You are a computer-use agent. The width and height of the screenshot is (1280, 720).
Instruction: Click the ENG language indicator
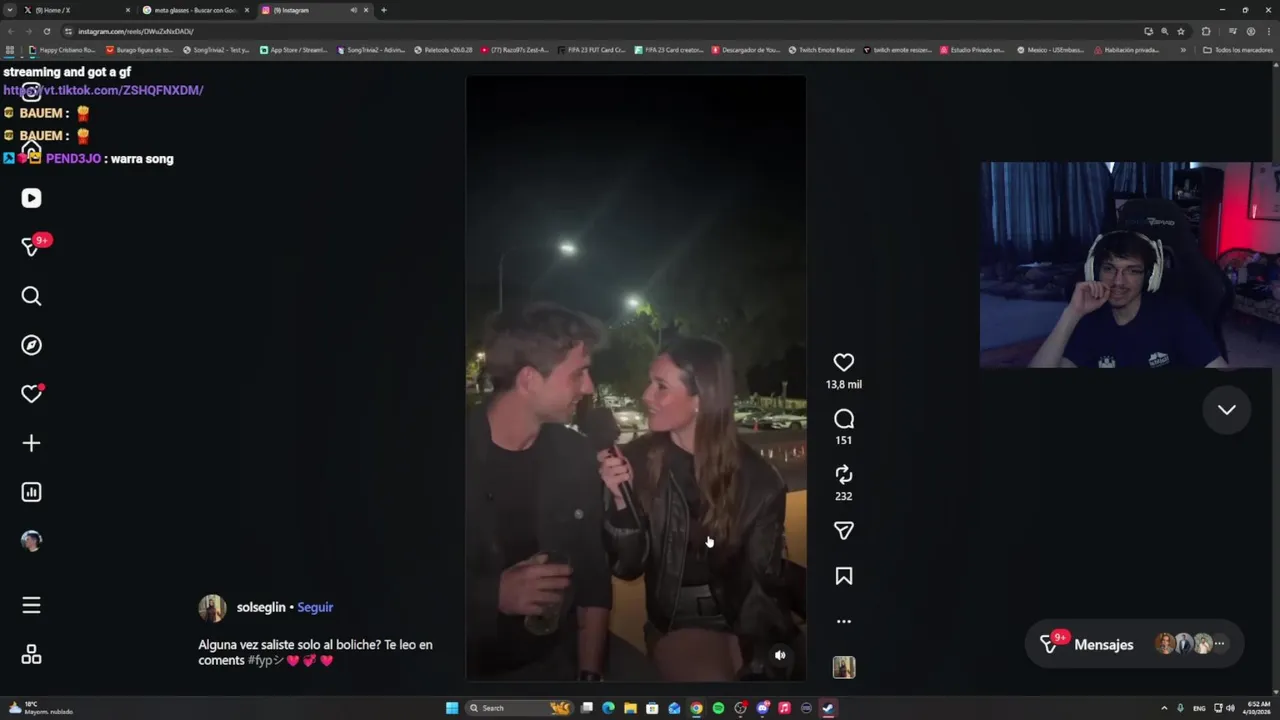1199,708
